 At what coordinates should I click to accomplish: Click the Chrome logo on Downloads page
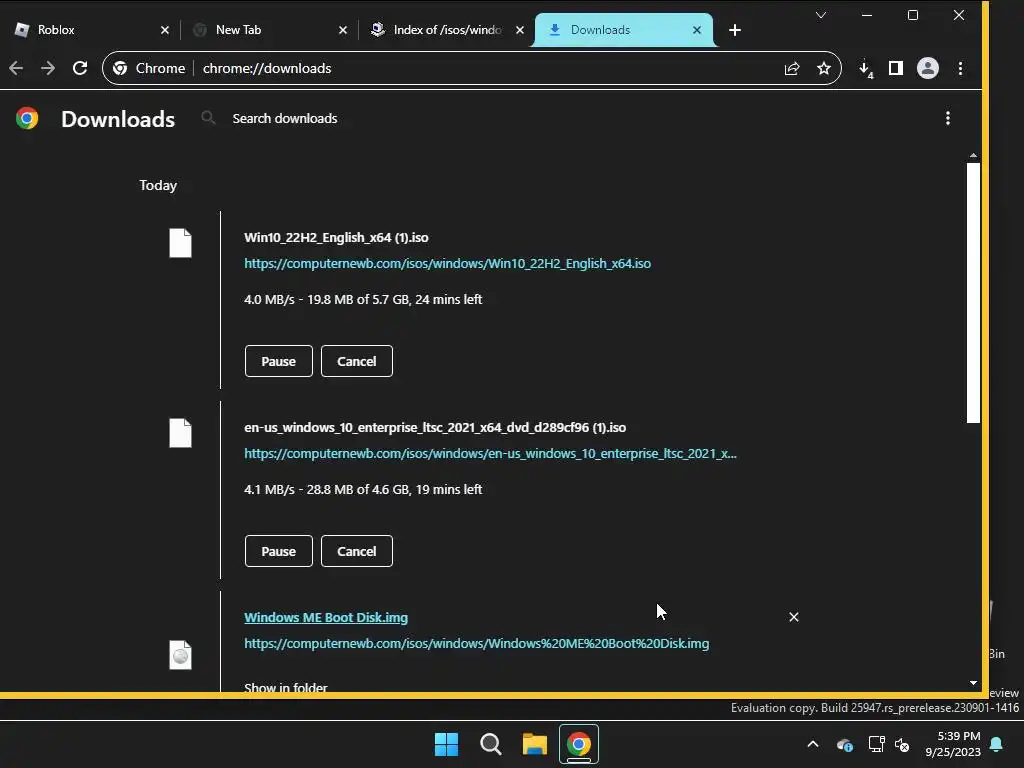click(x=27, y=118)
